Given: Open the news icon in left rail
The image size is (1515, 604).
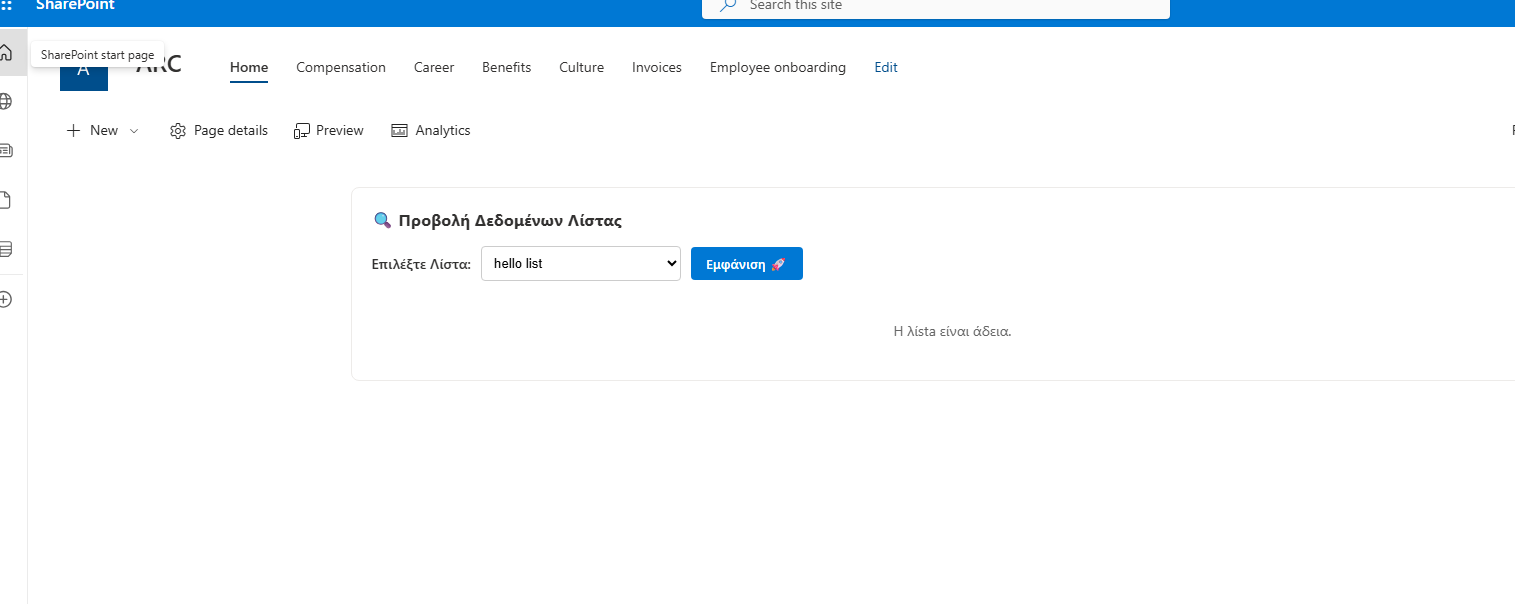Looking at the screenshot, I should [5, 151].
